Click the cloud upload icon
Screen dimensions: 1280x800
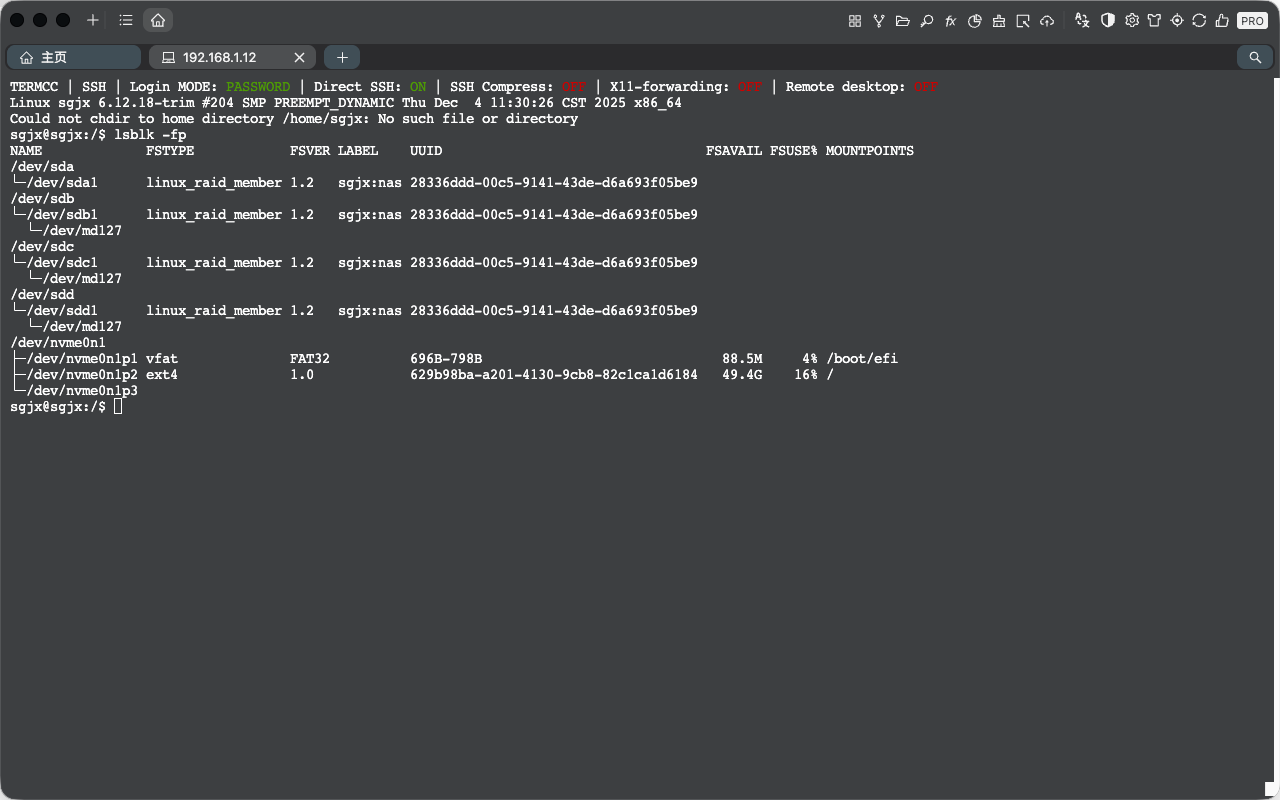click(x=1046, y=20)
